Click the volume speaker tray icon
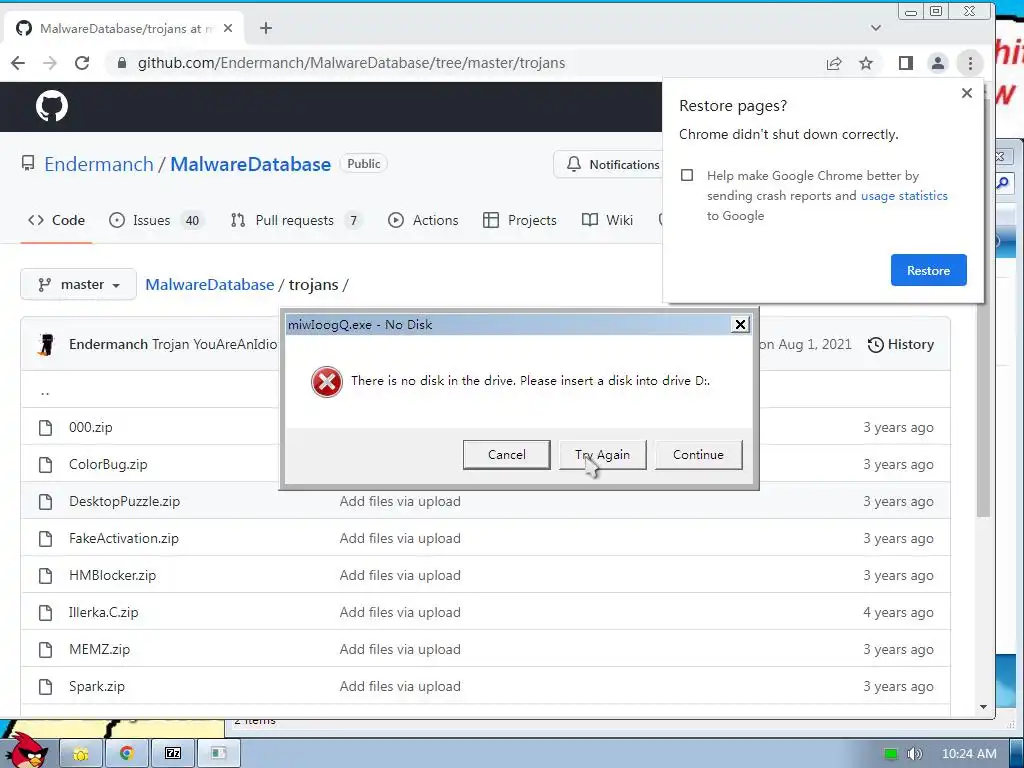 tap(915, 754)
